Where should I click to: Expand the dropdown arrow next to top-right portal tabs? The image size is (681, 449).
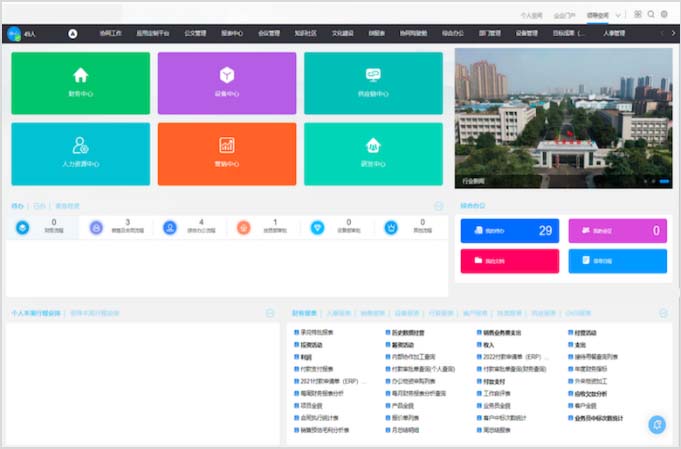tap(619, 15)
